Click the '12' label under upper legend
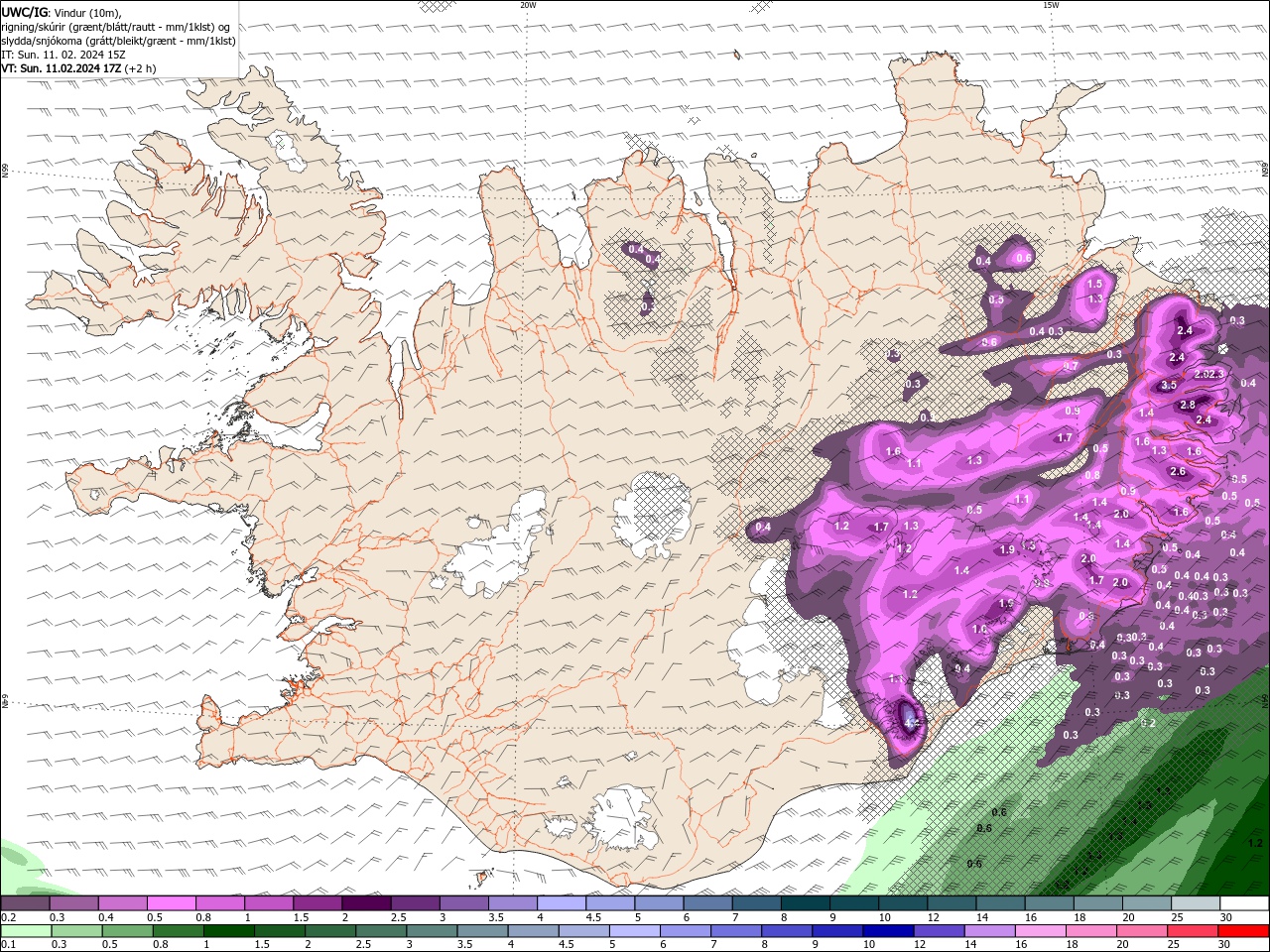The height and width of the screenshot is (952, 1270). coord(932,917)
